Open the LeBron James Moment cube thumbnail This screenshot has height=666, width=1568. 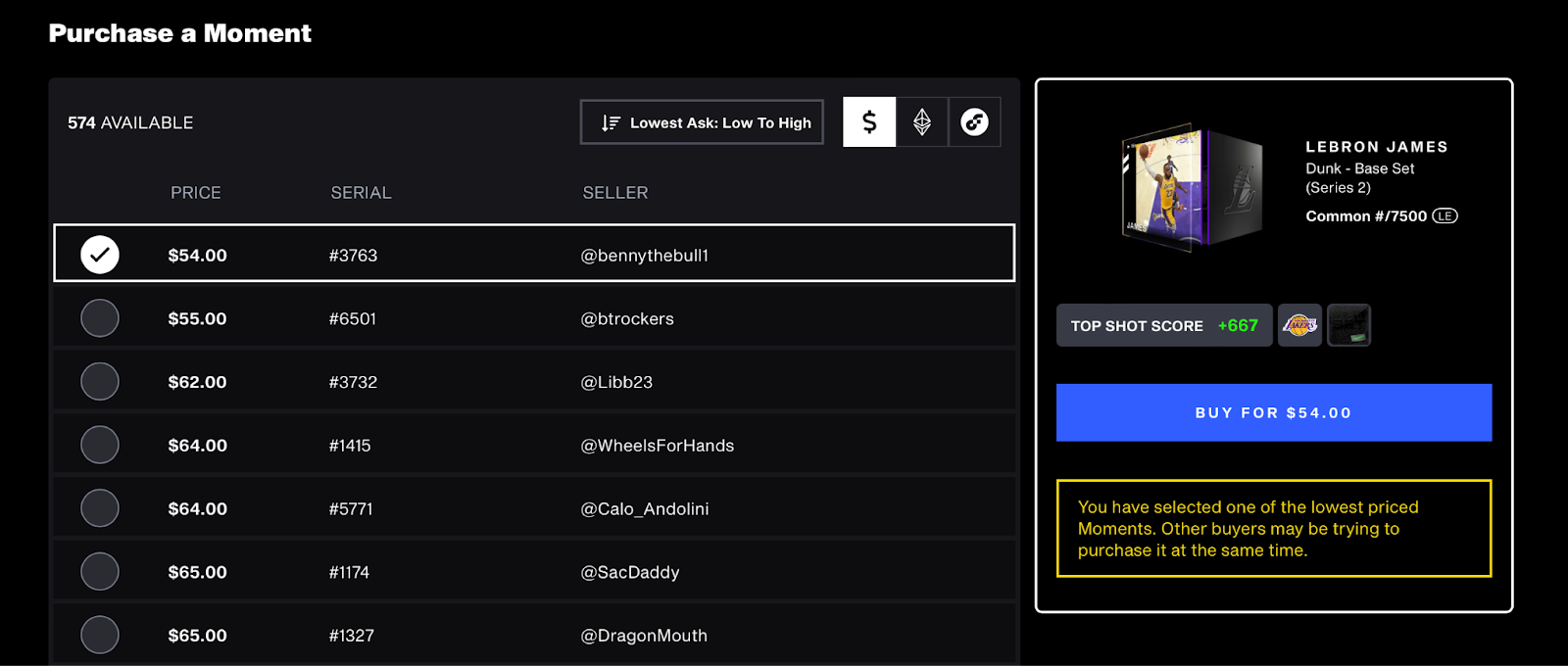[1190, 185]
